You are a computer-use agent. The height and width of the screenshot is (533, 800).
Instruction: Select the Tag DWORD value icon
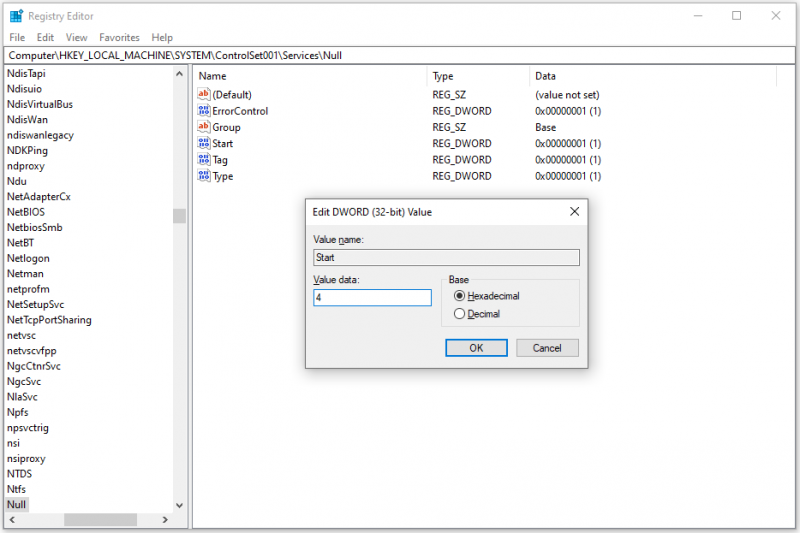(x=204, y=160)
